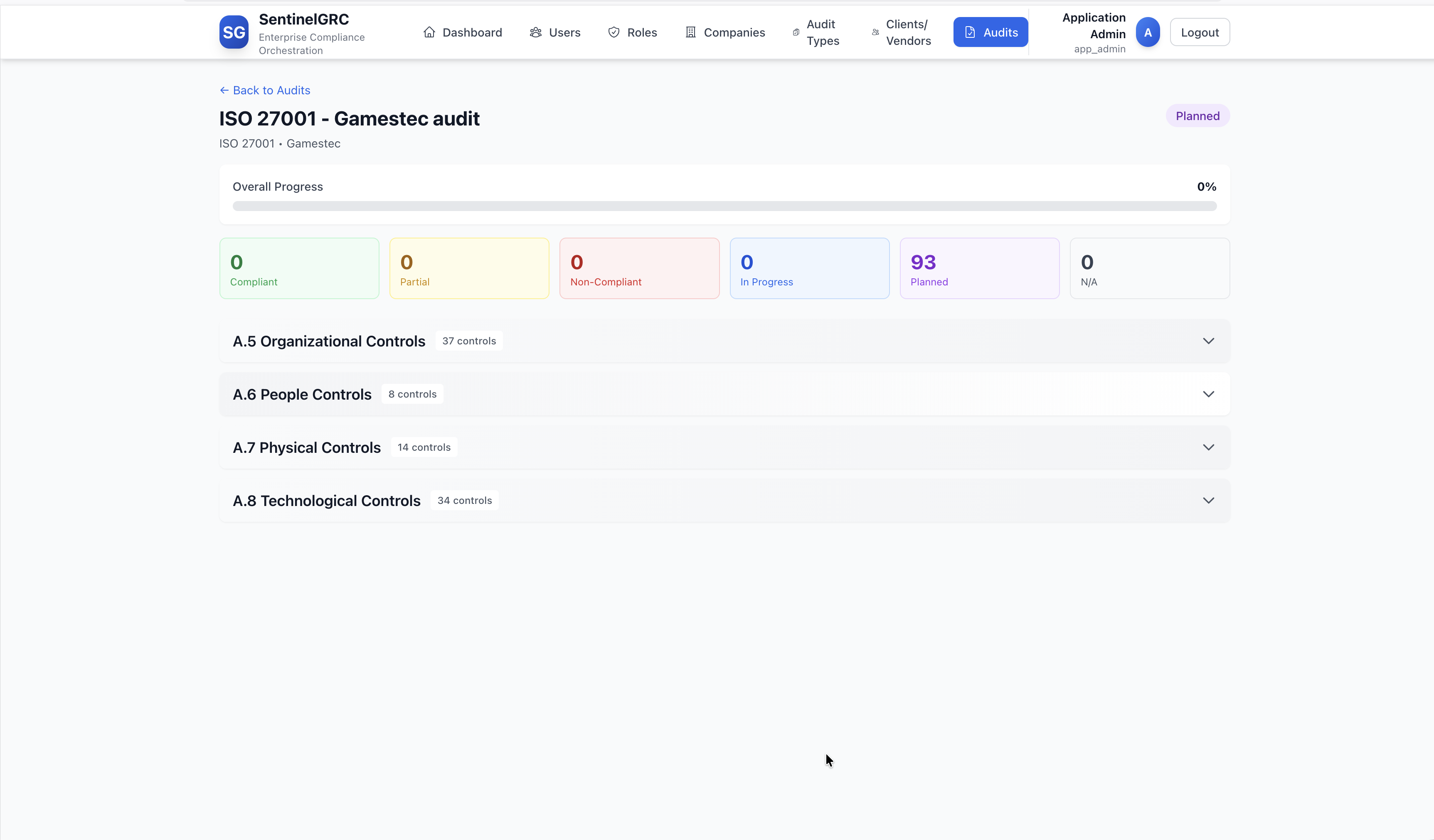Image resolution: width=1434 pixels, height=840 pixels.
Task: Click the A.6 People Controls heading
Action: (x=302, y=394)
